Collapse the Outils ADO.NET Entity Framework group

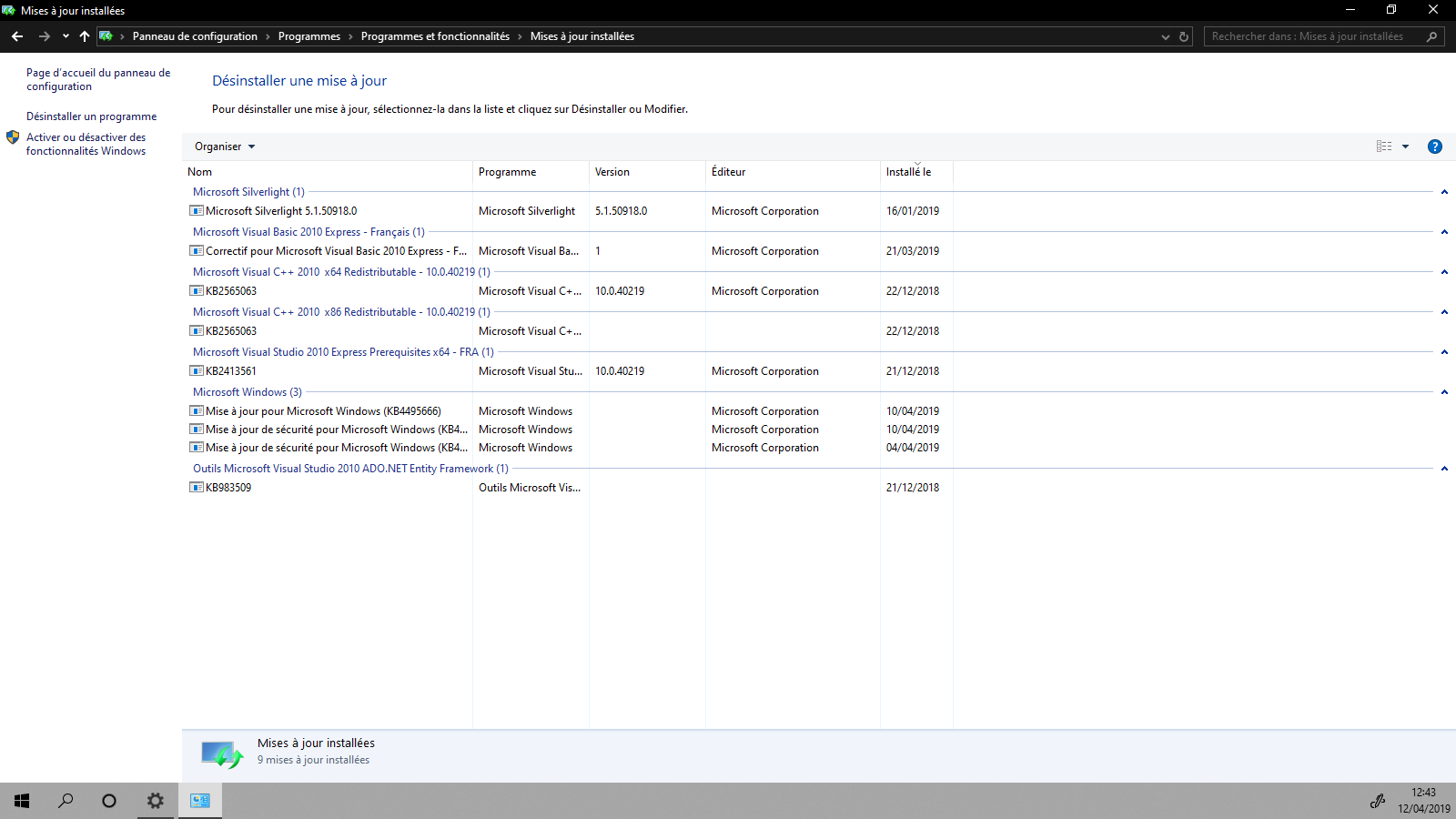coord(1444,469)
